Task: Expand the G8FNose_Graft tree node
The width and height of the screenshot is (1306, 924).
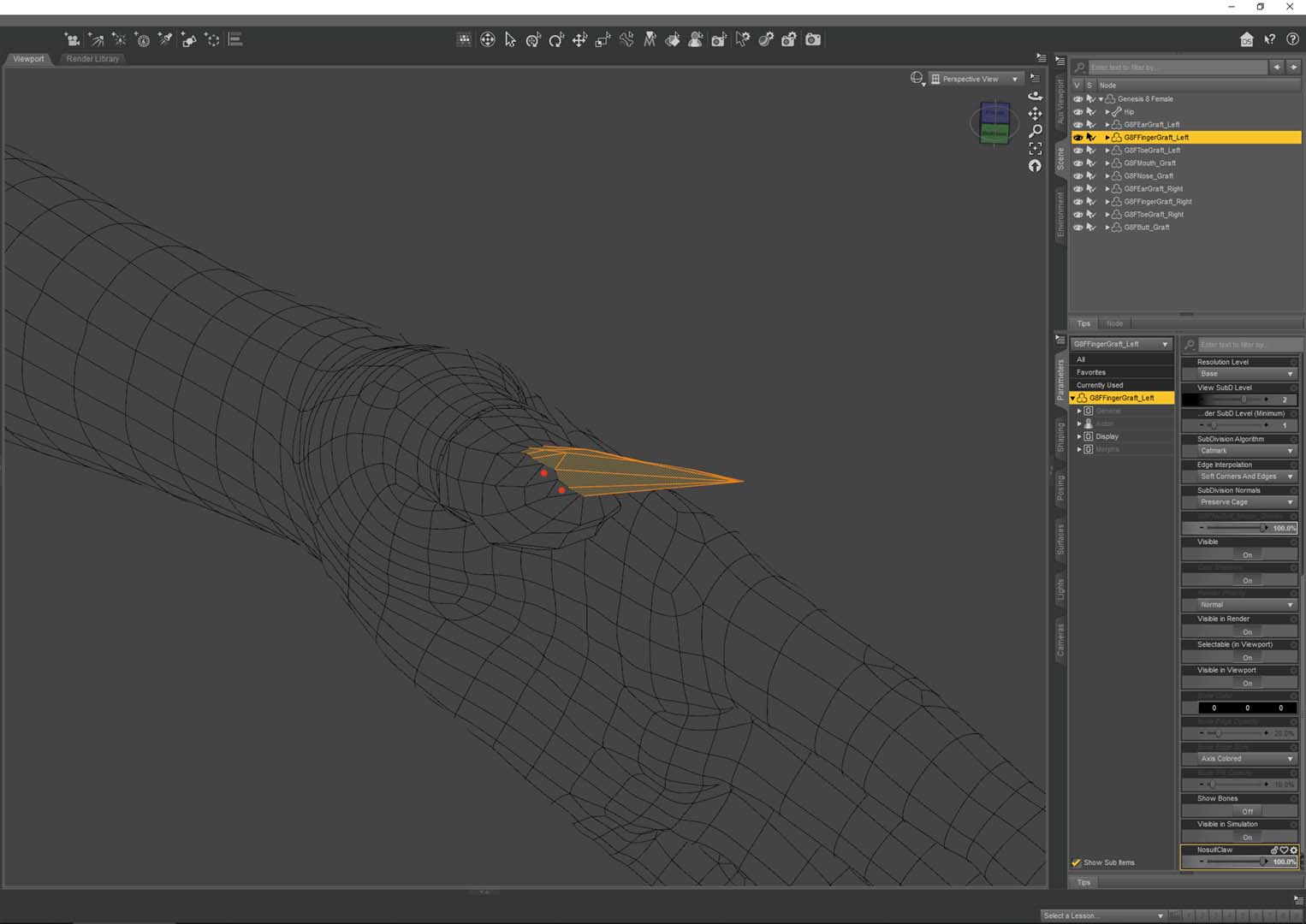Action: coord(1107,176)
